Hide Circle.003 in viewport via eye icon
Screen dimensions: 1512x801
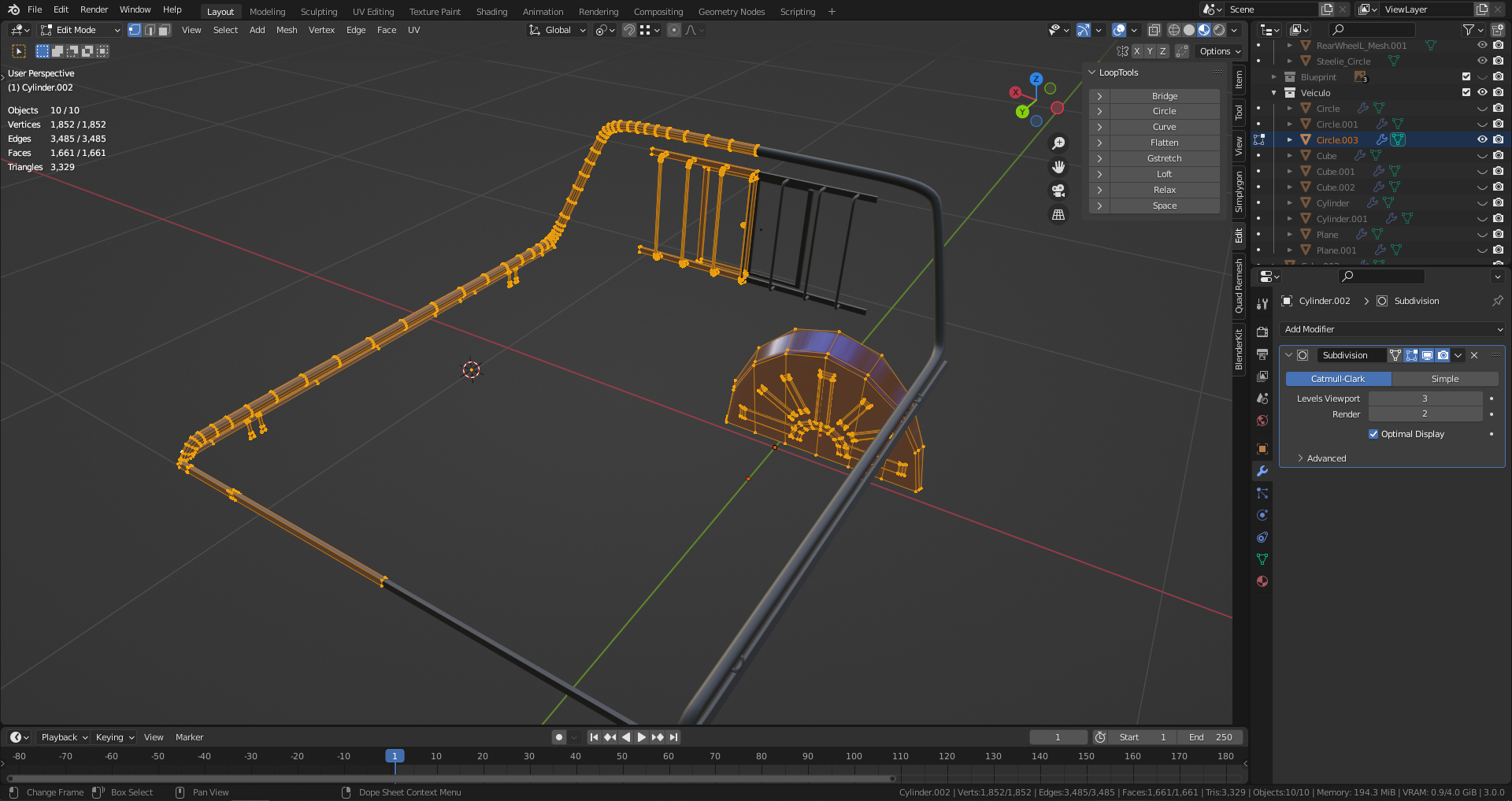pos(1482,139)
